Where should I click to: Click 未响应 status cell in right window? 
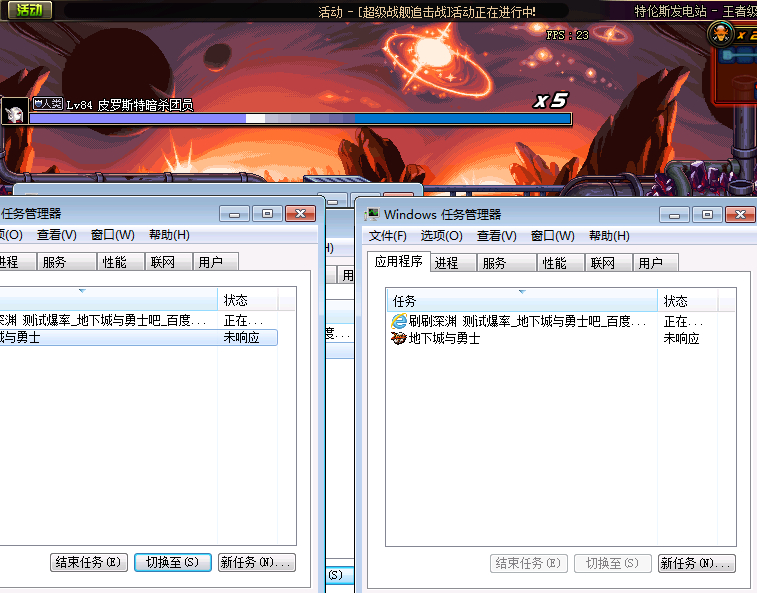point(681,338)
